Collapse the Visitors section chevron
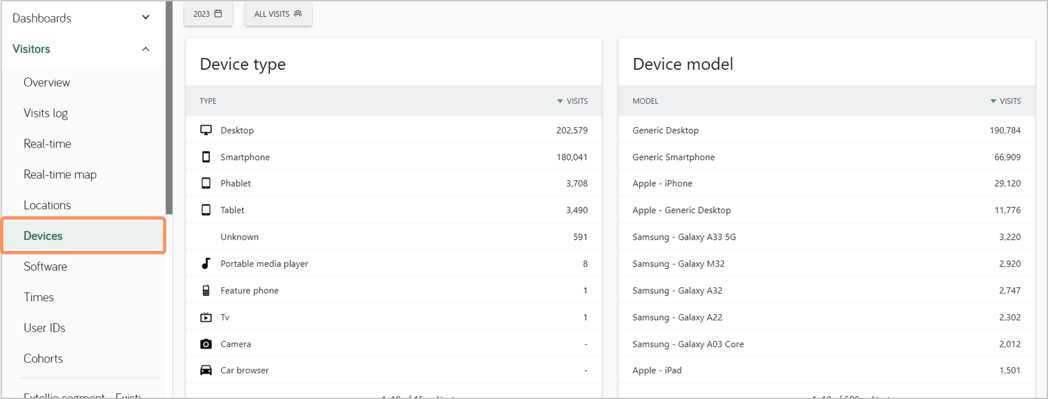 (x=146, y=49)
